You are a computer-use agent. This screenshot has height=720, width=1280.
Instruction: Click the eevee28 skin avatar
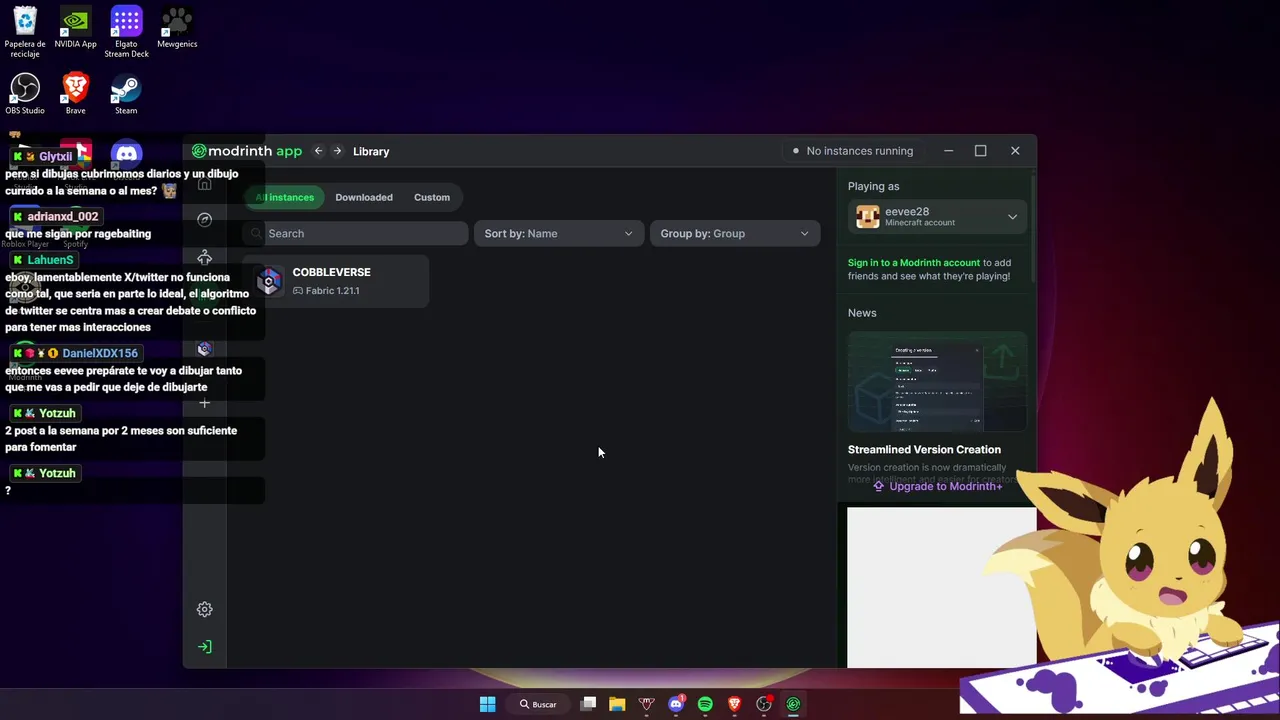pos(868,217)
